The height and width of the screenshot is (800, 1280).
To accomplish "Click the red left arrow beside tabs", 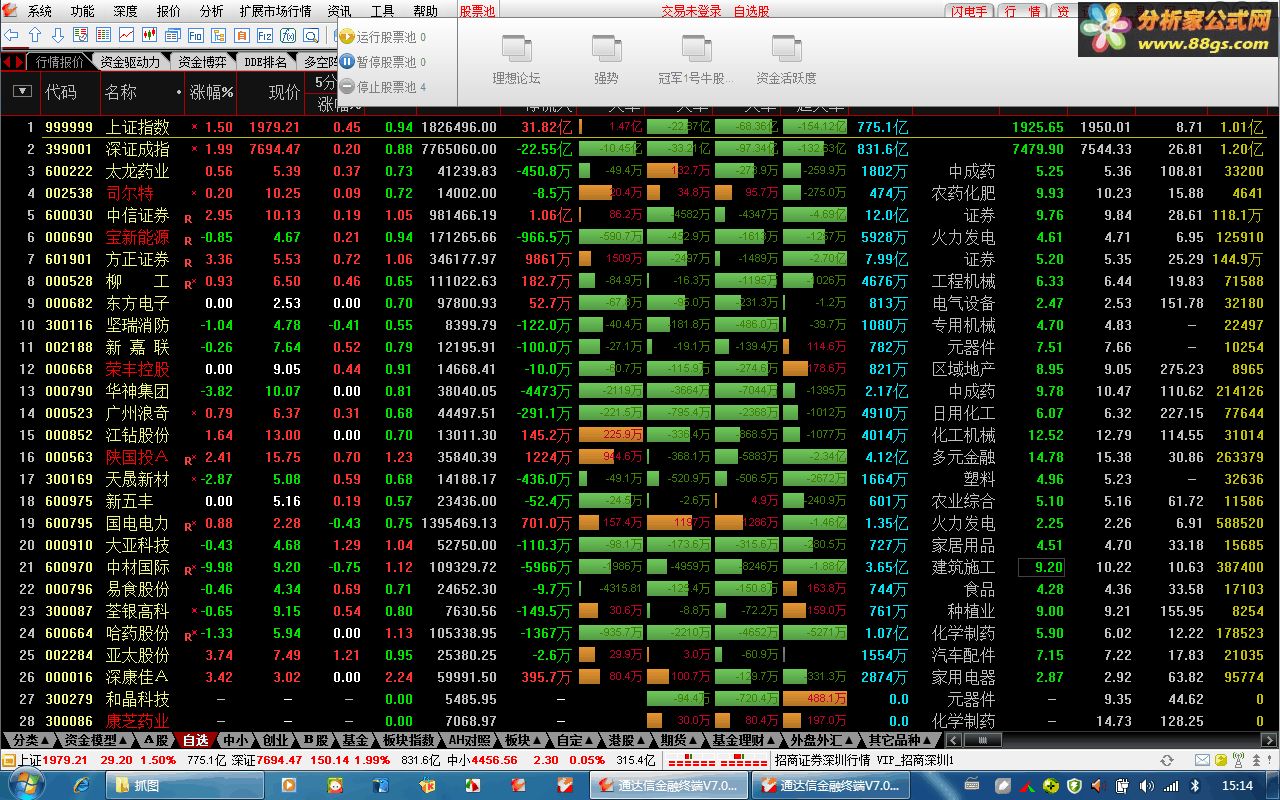I will point(7,62).
